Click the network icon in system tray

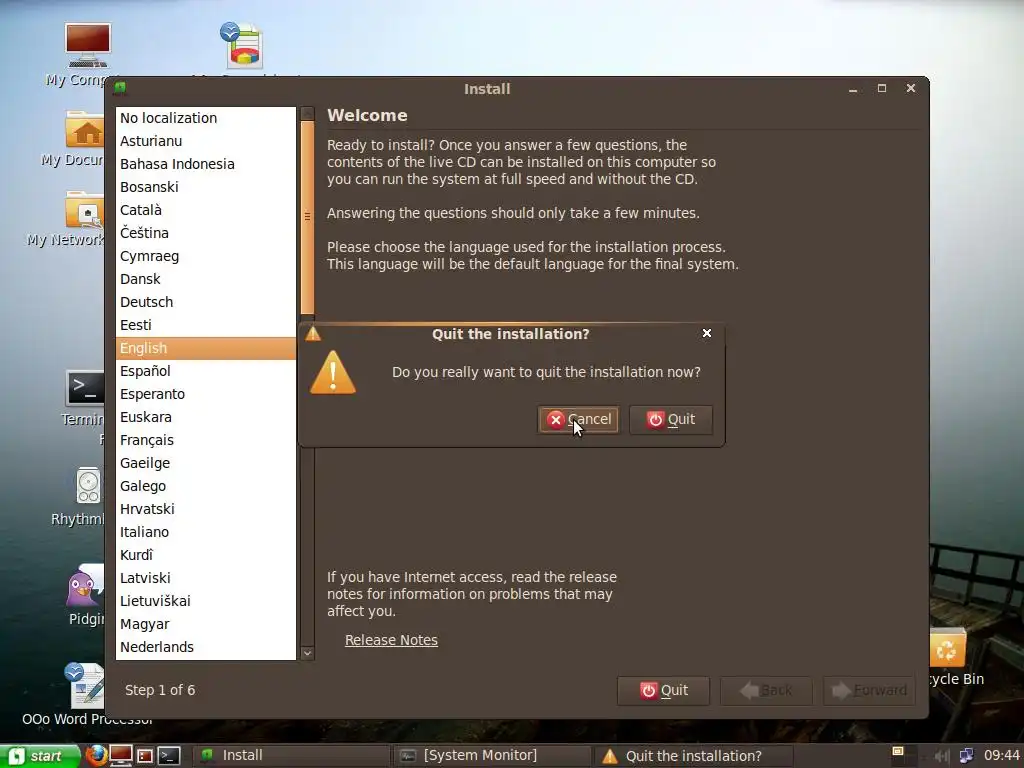pos(966,756)
